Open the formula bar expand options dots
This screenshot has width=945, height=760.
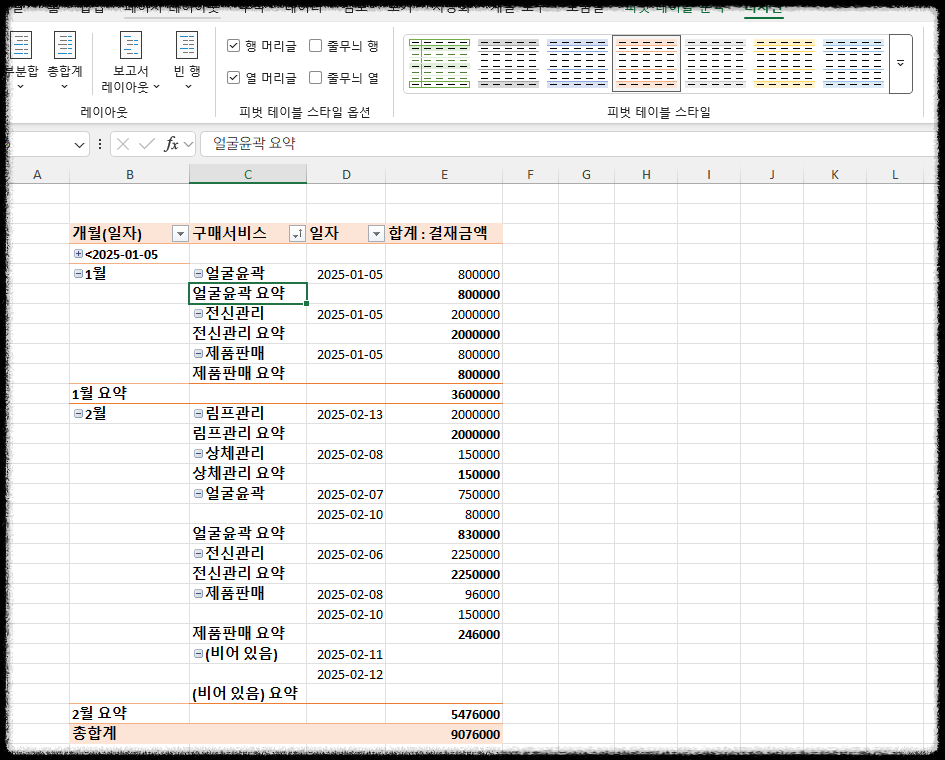(99, 144)
